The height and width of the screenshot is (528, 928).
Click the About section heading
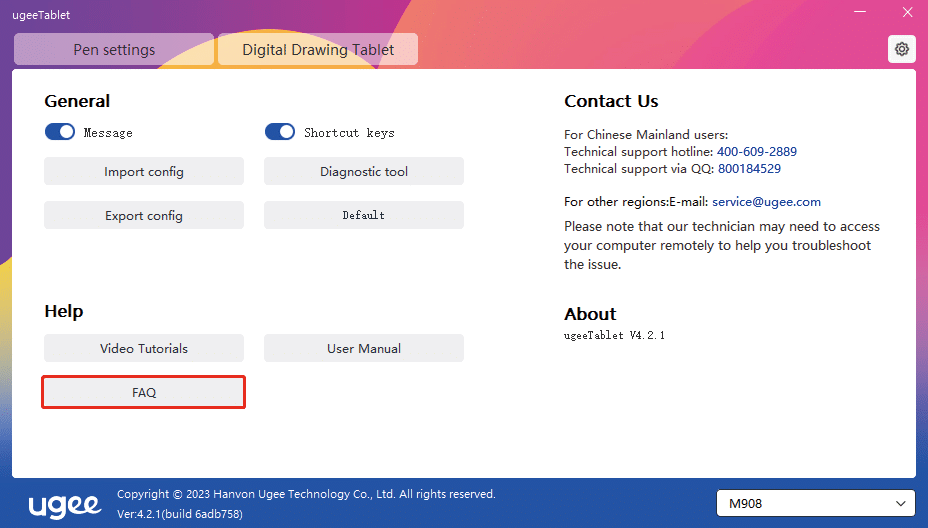(x=590, y=314)
